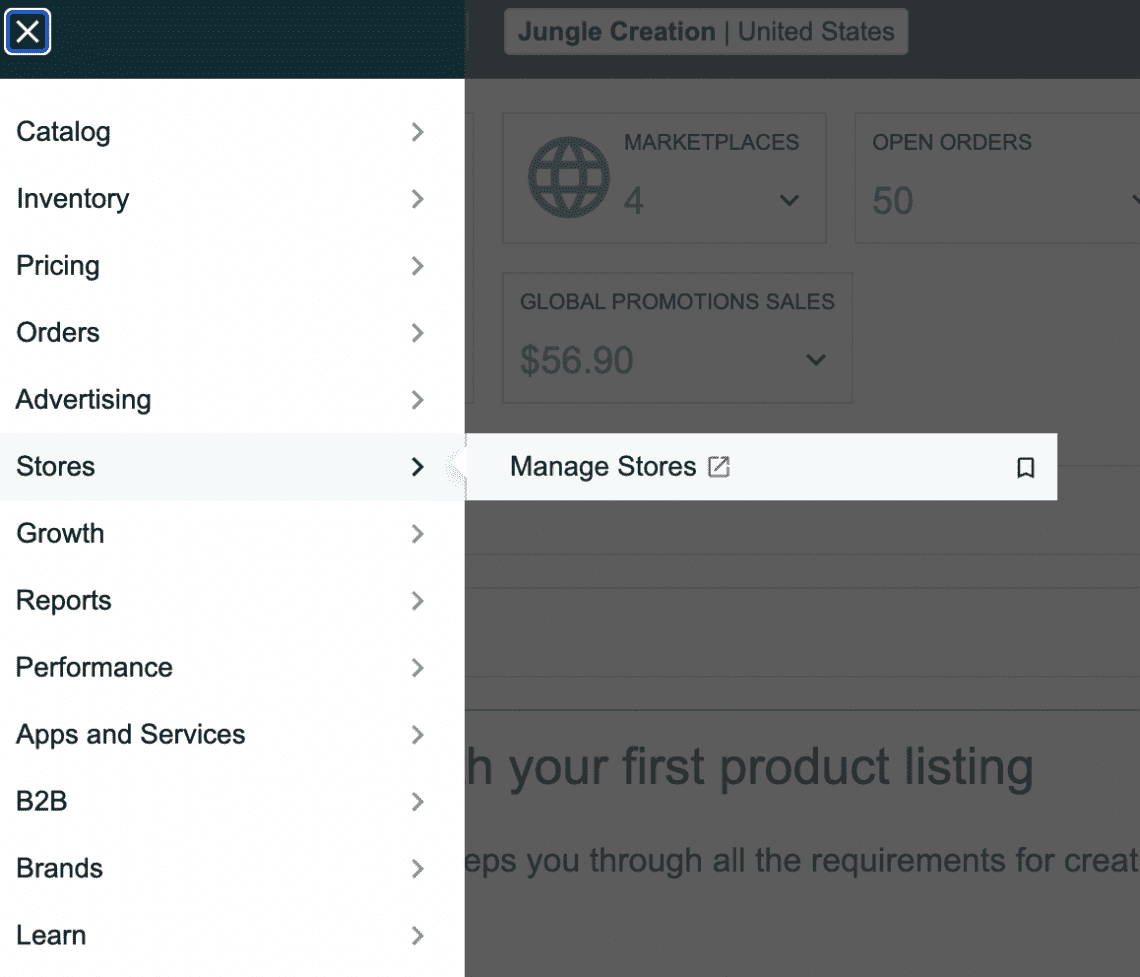This screenshot has width=1140, height=977.
Task: Open the Jungle Creation account selector
Action: [705, 31]
